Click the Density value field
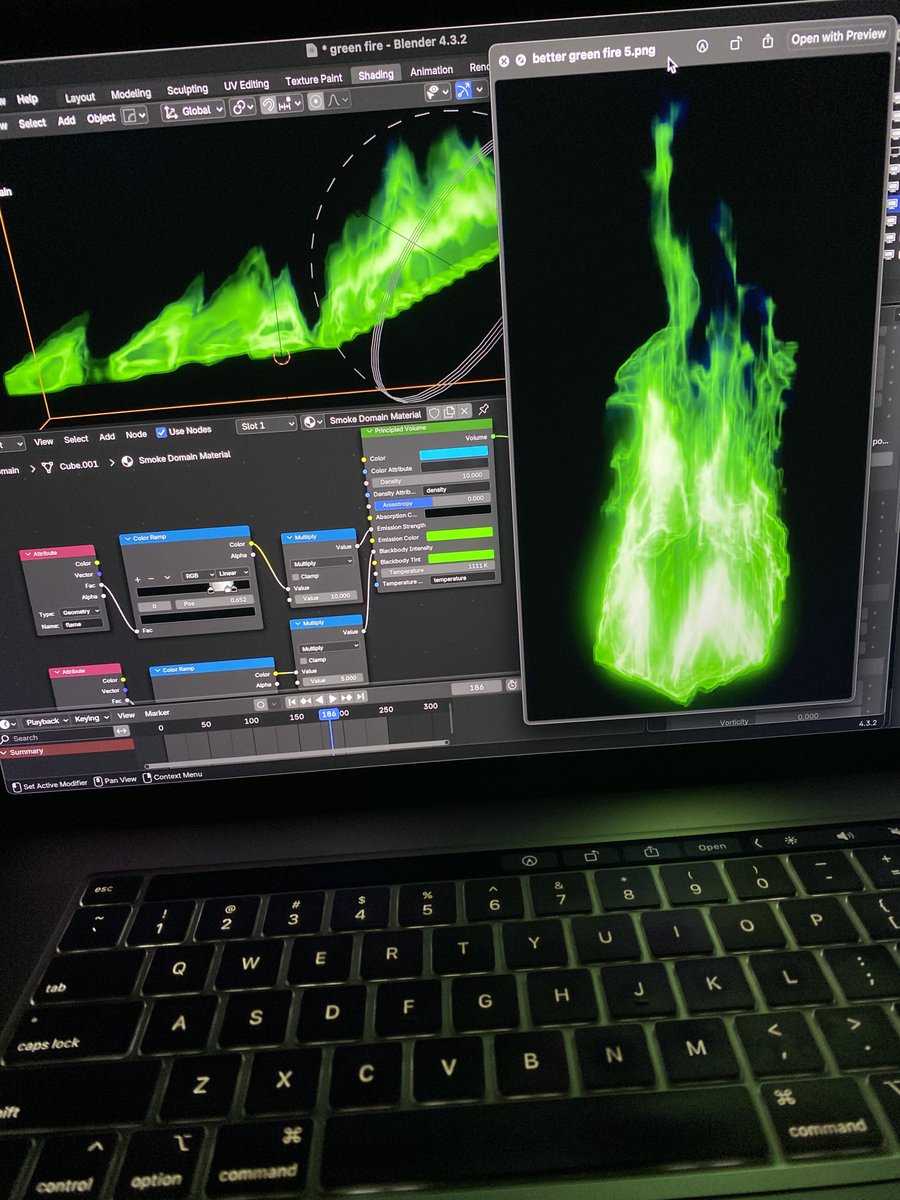This screenshot has width=900, height=1200. coord(430,479)
